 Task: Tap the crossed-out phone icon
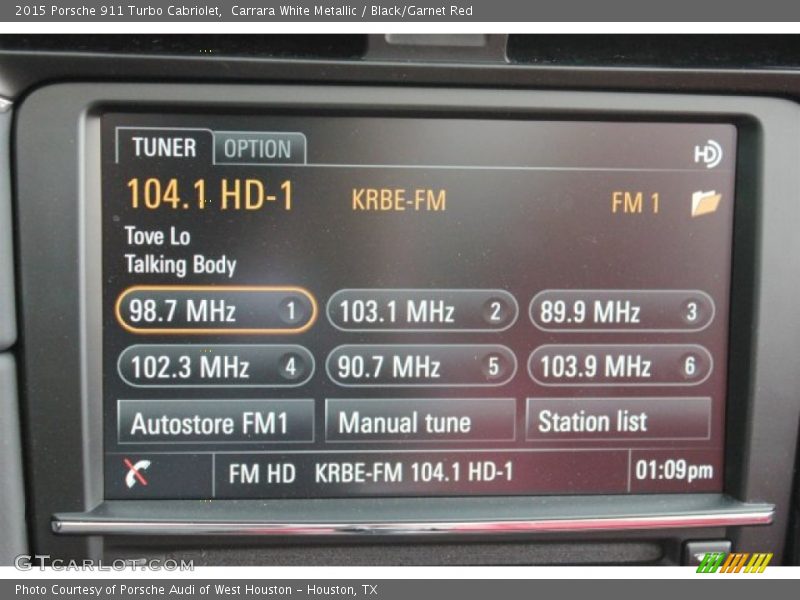[x=137, y=472]
